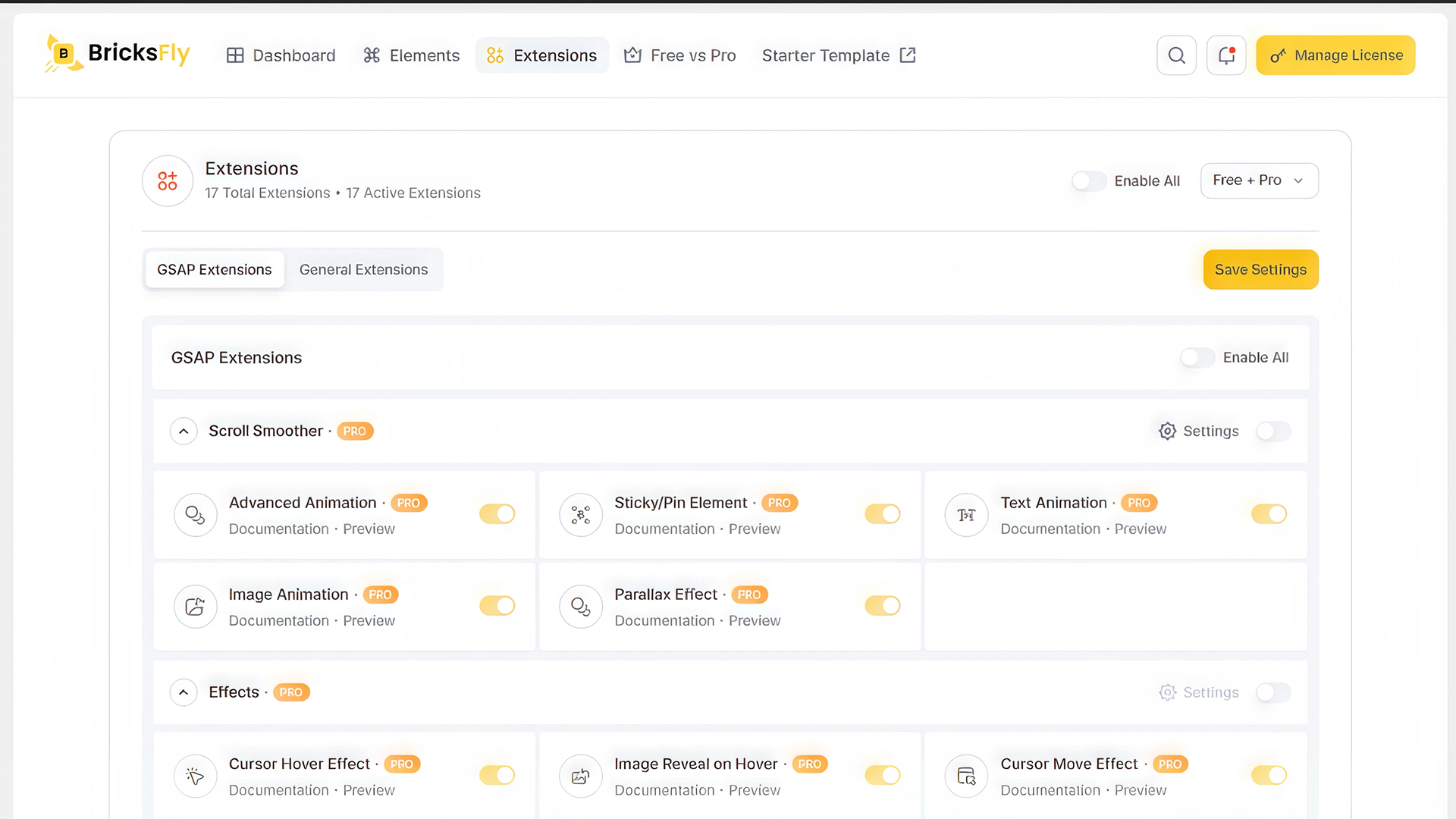Click the Elements command icon
1456x819 pixels.
tap(372, 55)
